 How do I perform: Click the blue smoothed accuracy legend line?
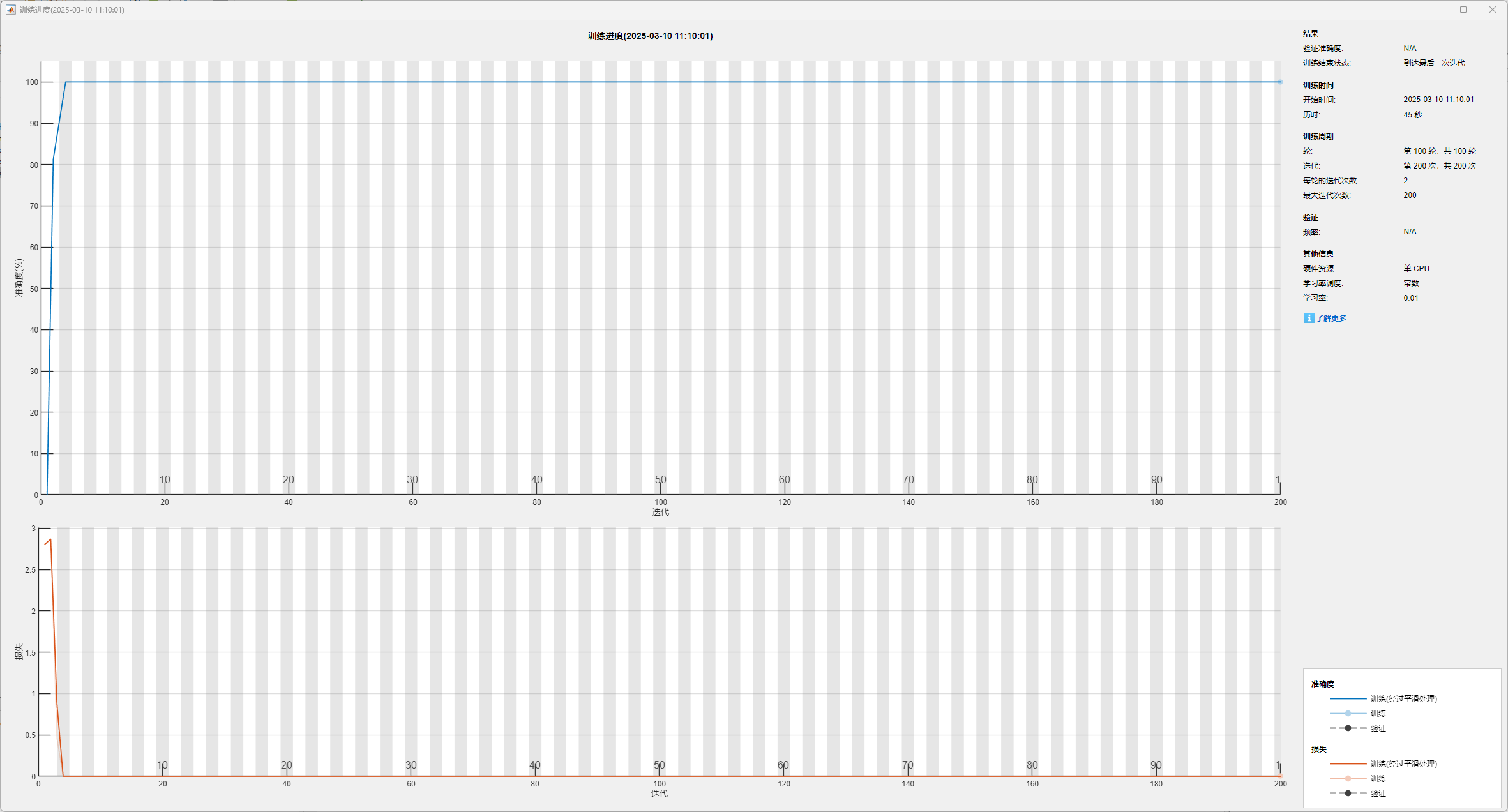pos(1348,698)
